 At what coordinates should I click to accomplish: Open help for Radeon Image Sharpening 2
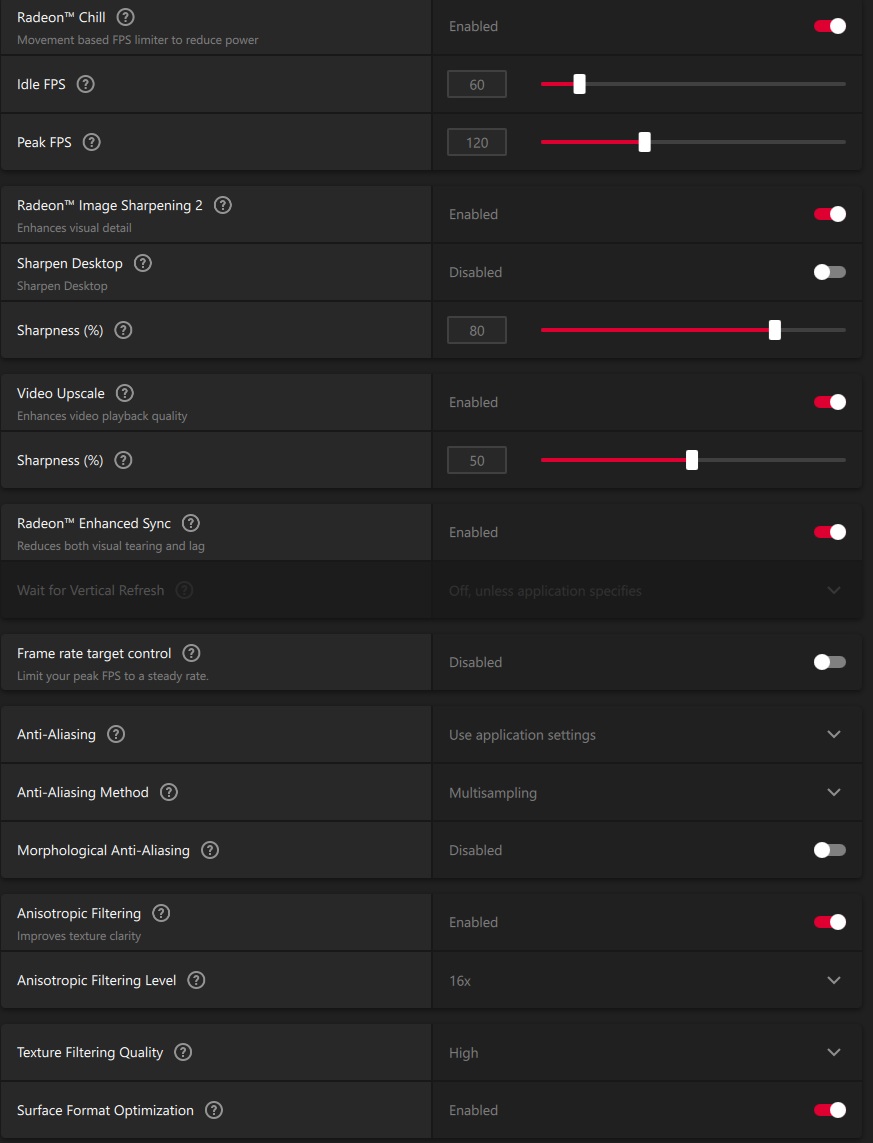click(x=223, y=205)
